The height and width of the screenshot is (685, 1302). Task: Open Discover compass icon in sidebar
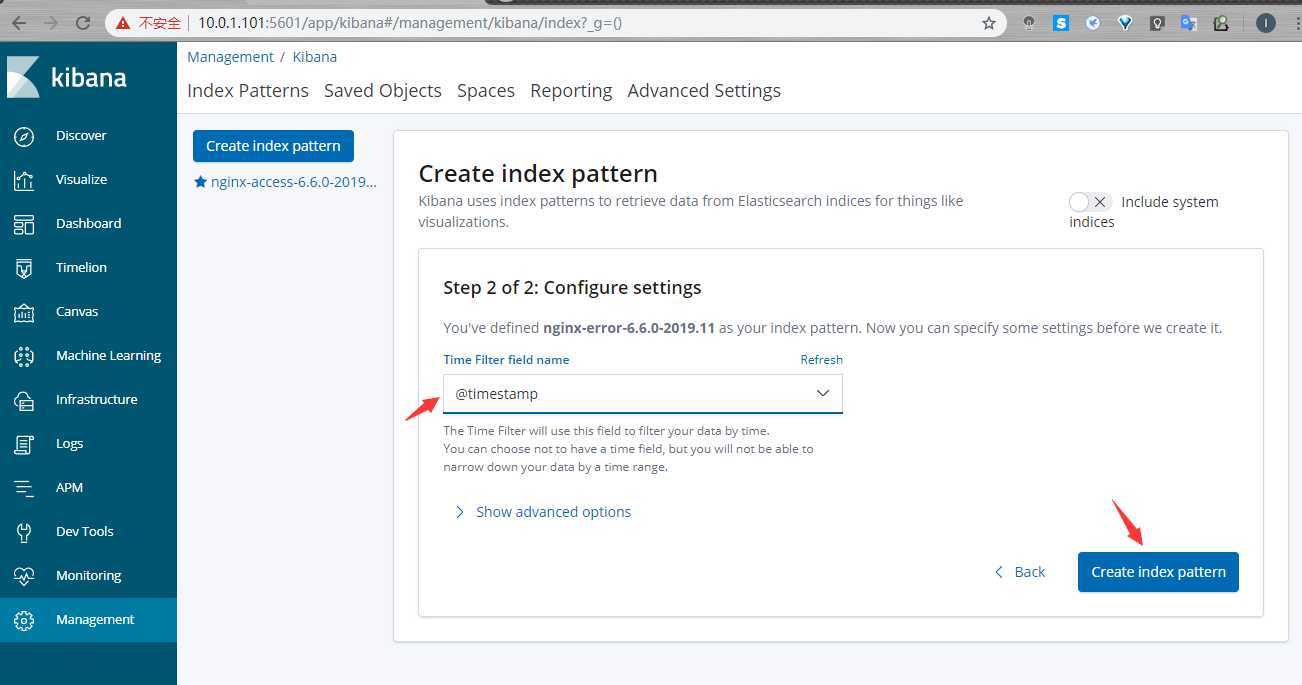tap(24, 136)
